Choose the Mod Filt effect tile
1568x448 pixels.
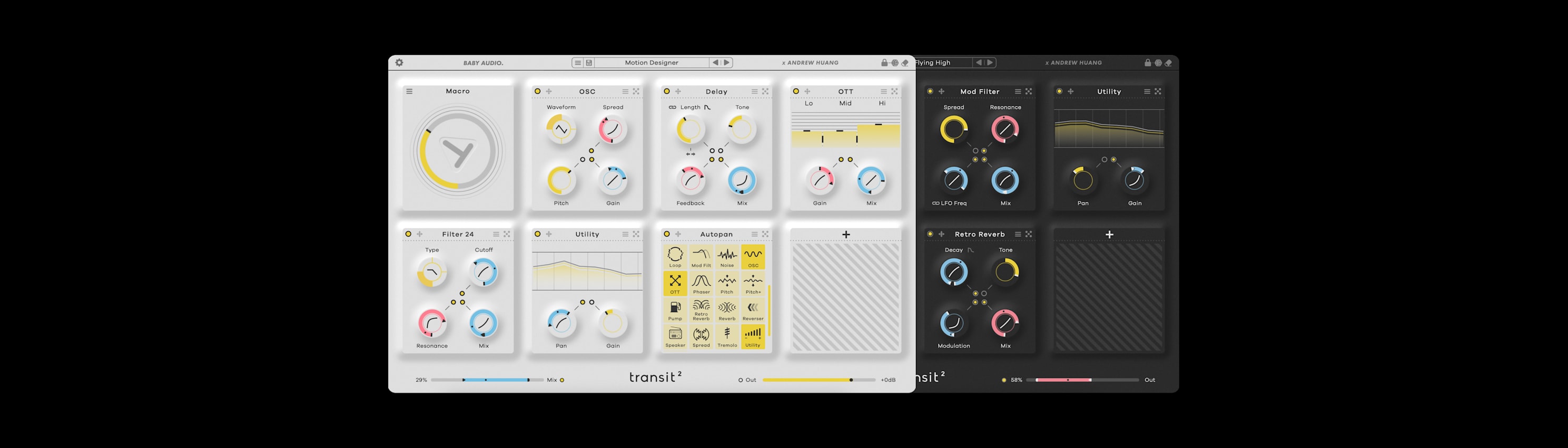[x=701, y=258]
